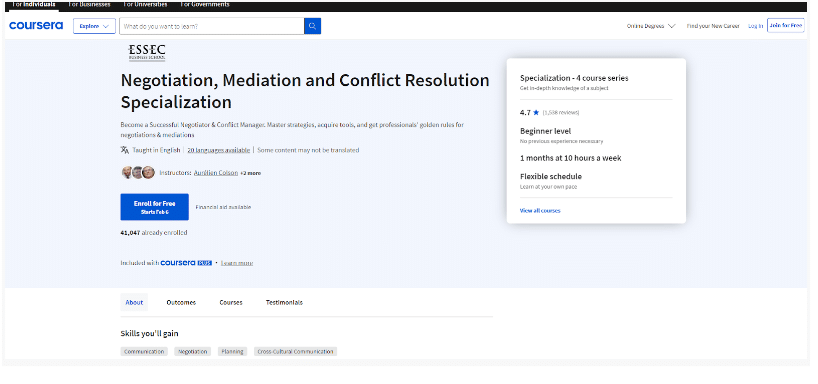Screen dimensions: 818x384
Task: Click View all courses link
Action: click(540, 211)
